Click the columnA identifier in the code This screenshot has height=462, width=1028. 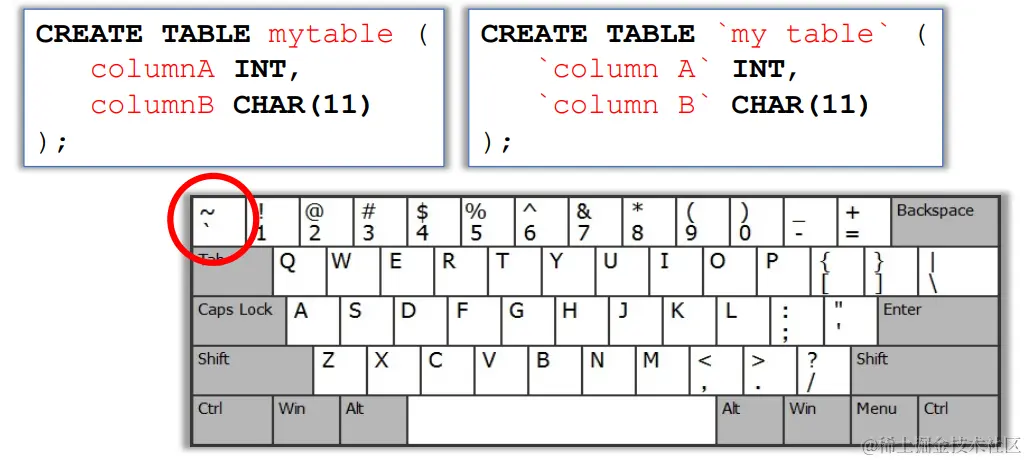click(x=152, y=69)
